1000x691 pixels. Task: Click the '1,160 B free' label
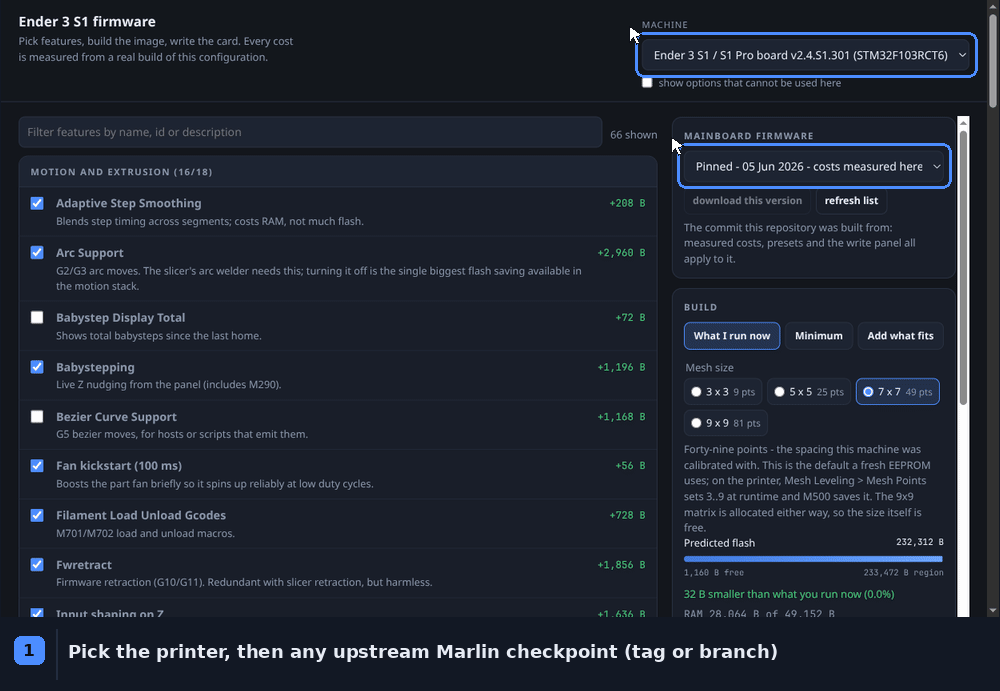tap(714, 572)
